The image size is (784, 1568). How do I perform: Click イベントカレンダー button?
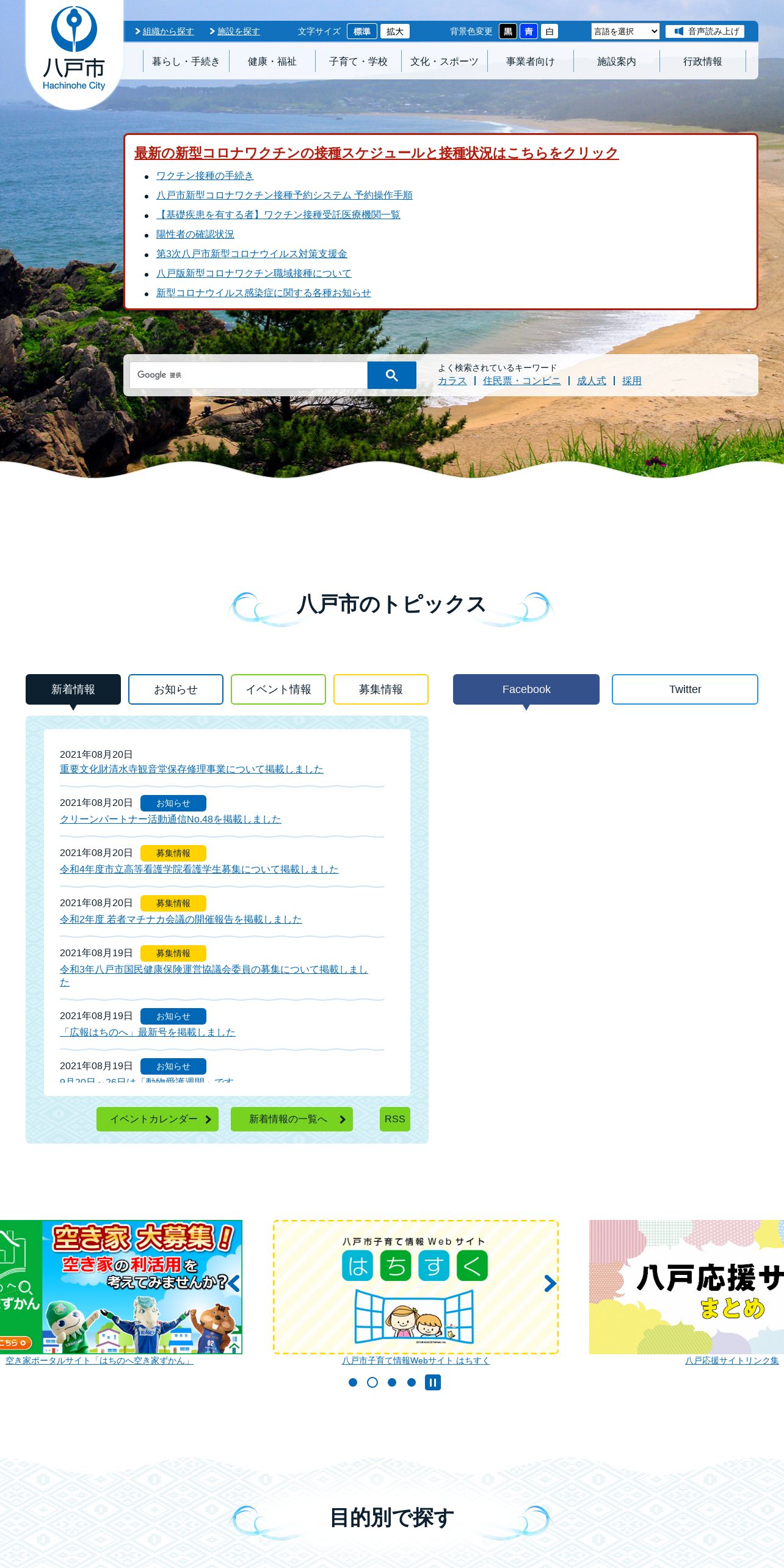tap(158, 1119)
